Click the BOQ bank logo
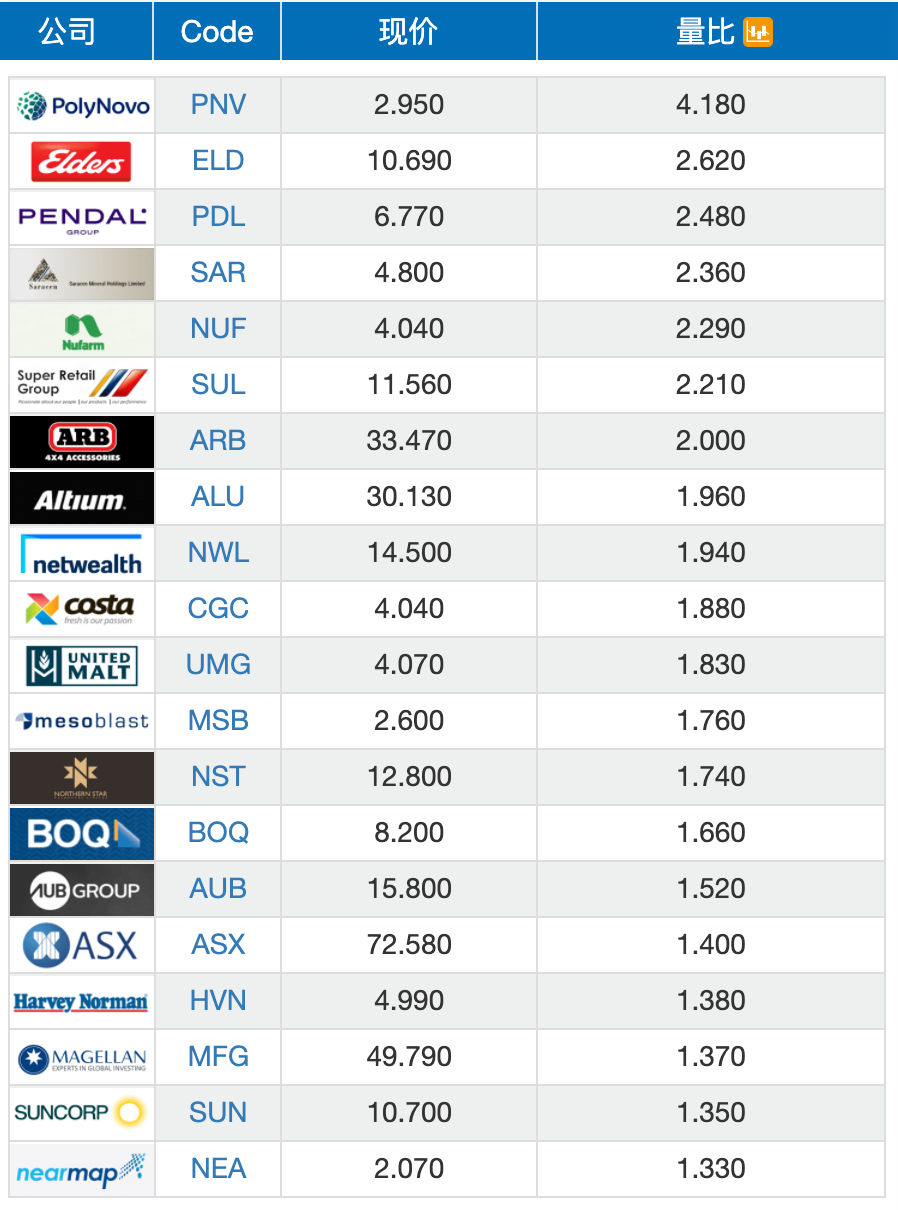This screenshot has height=1210, width=898. [82, 833]
